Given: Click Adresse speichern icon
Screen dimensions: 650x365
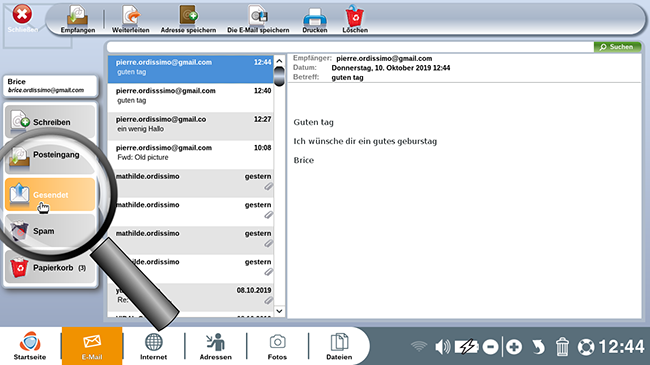Looking at the screenshot, I should click(188, 19).
